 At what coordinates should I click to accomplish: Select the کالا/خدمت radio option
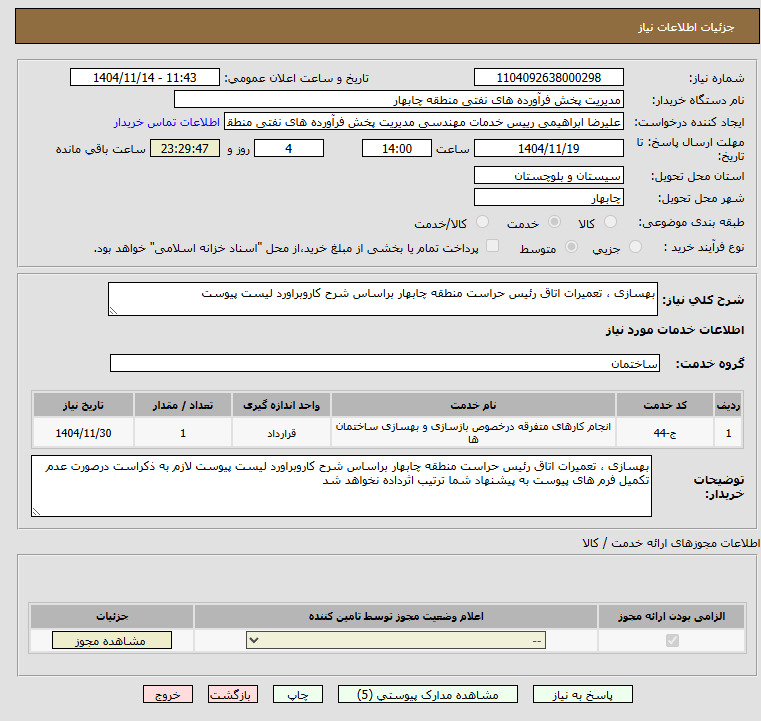click(x=482, y=222)
